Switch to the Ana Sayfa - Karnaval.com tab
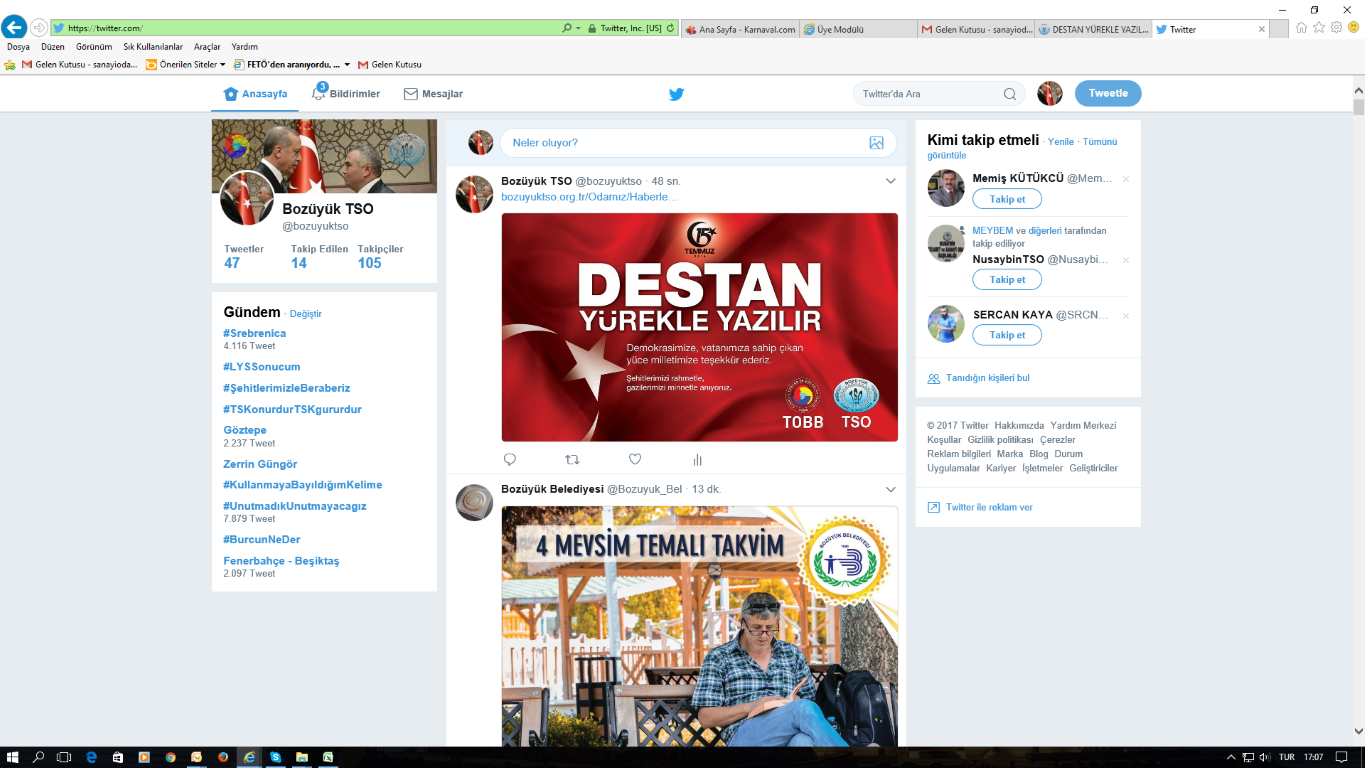The image size is (1365, 768). (740, 29)
